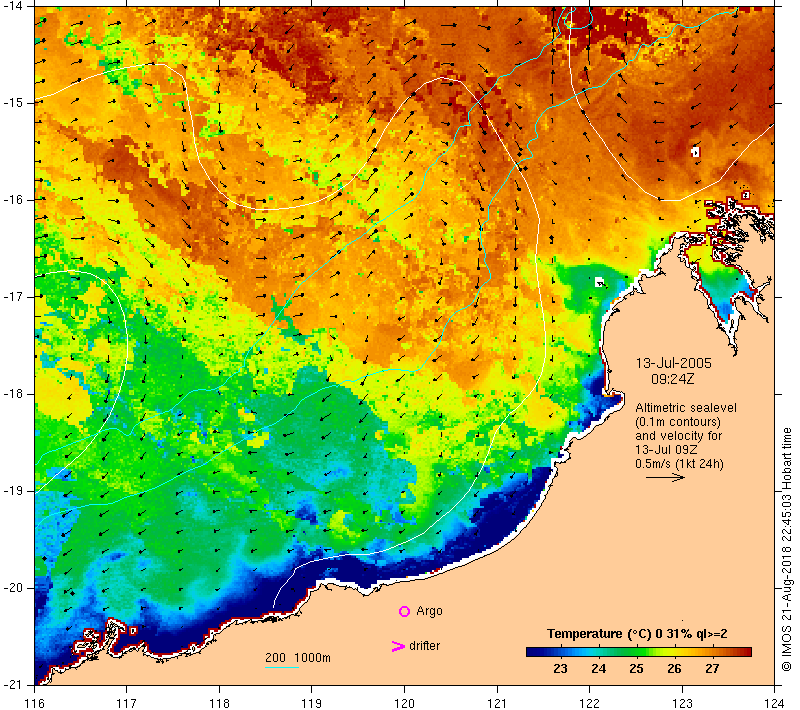
Task: Click the "Argo" legend label
Action: pyautogui.click(x=430, y=611)
